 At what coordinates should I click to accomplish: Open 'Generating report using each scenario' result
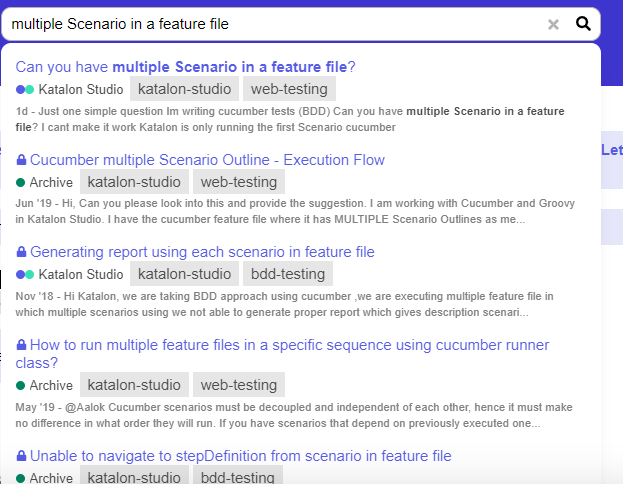tap(202, 252)
